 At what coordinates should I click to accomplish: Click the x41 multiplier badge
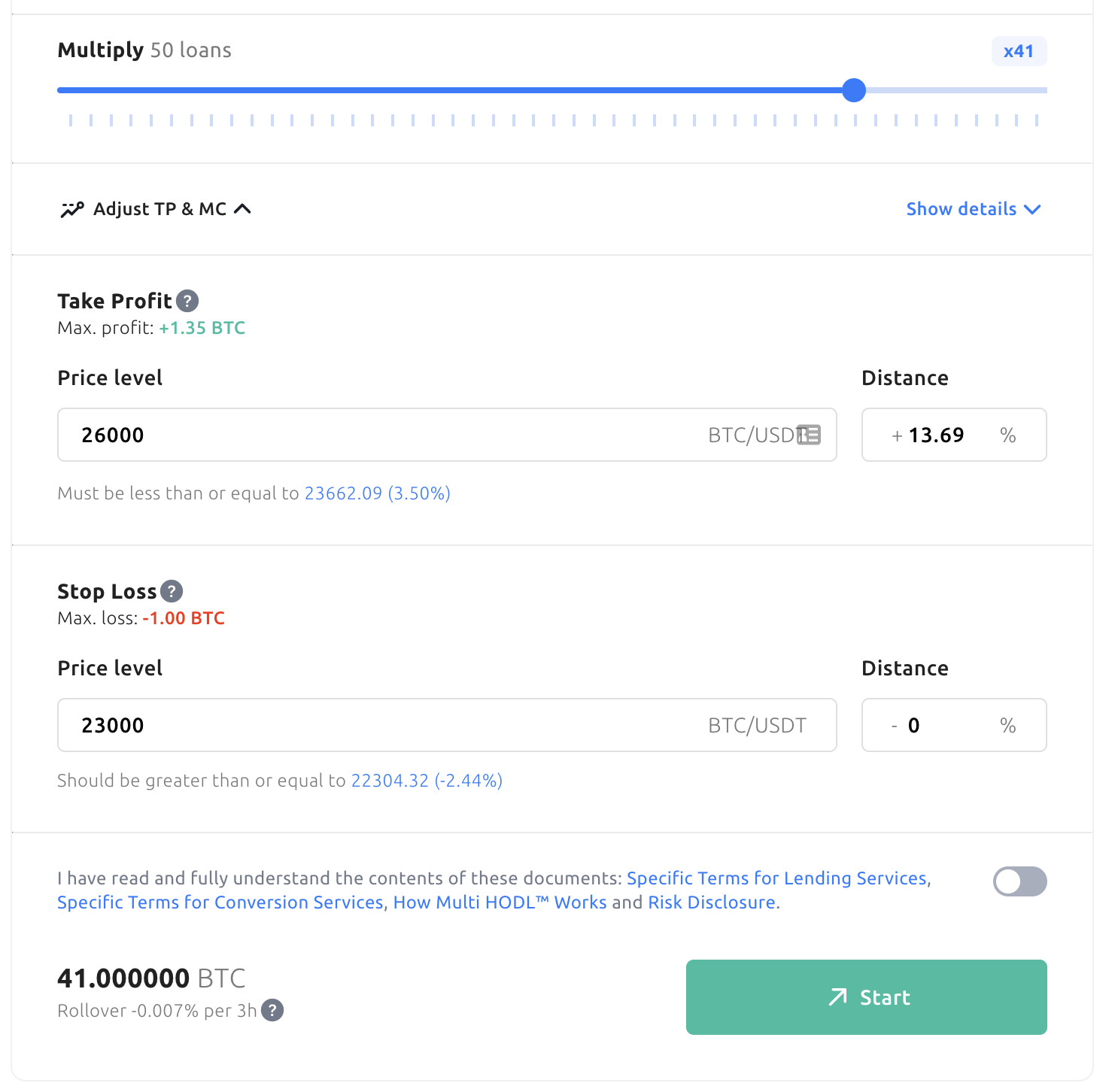tap(1019, 51)
